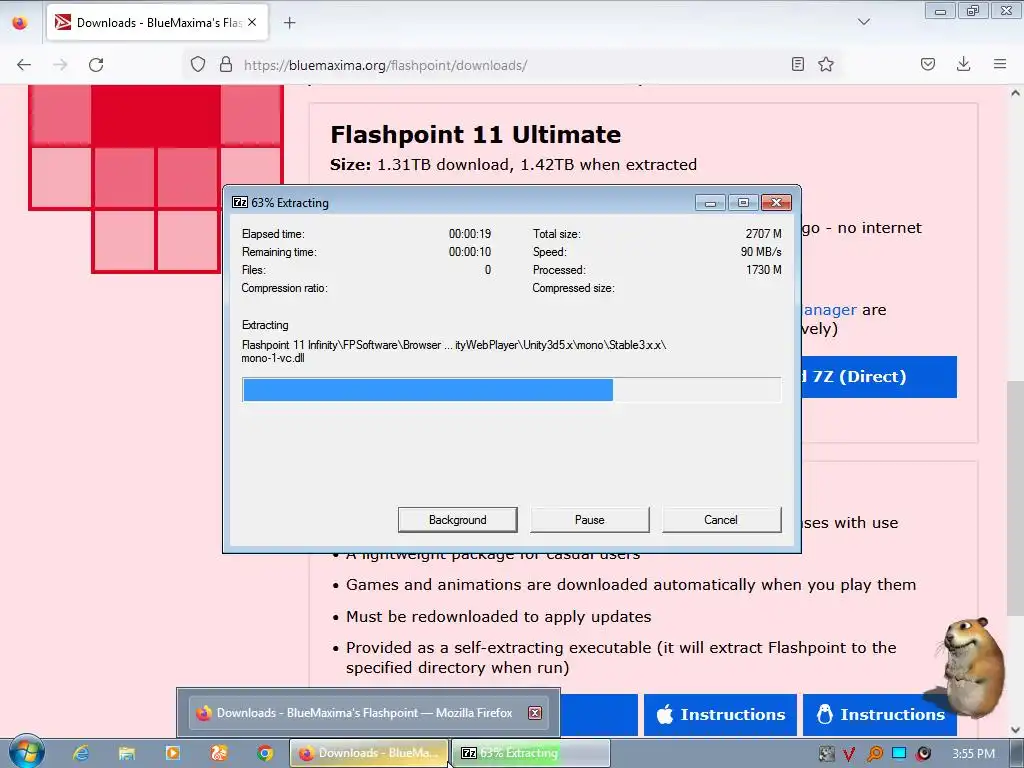The width and height of the screenshot is (1024, 768).
Task: Click the page vertical scrollbar thumb
Action: coord(1015,496)
